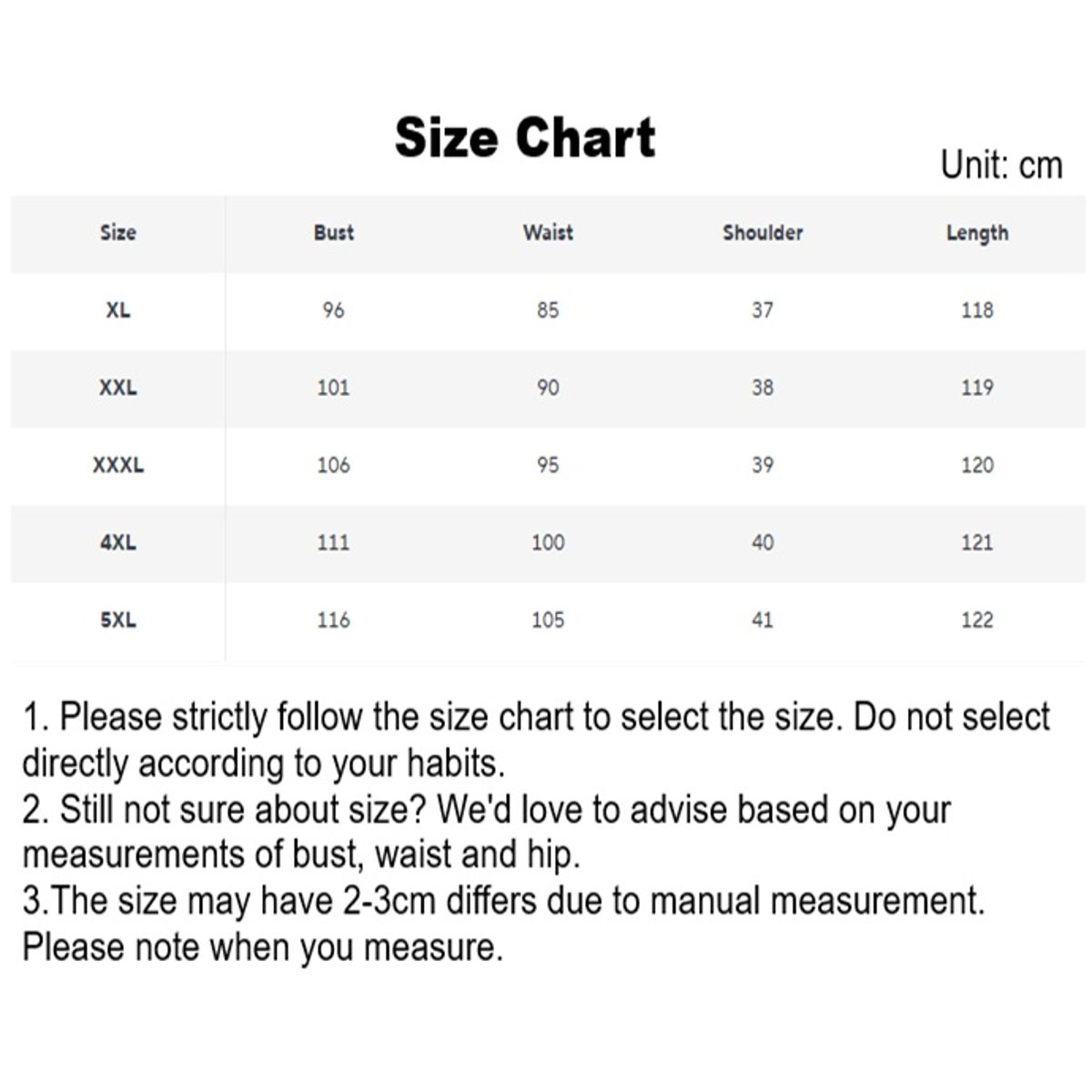1092x1092 pixels.
Task: Click the 4XL size row label
Action: tap(117, 542)
